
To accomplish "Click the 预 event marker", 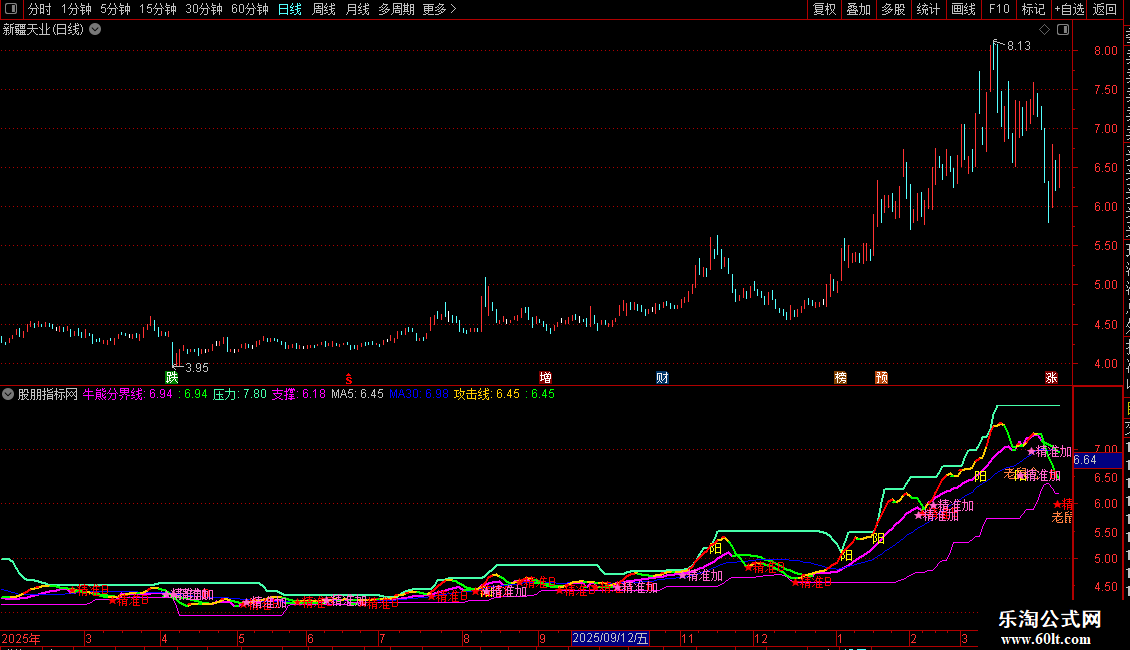I will [x=881, y=377].
